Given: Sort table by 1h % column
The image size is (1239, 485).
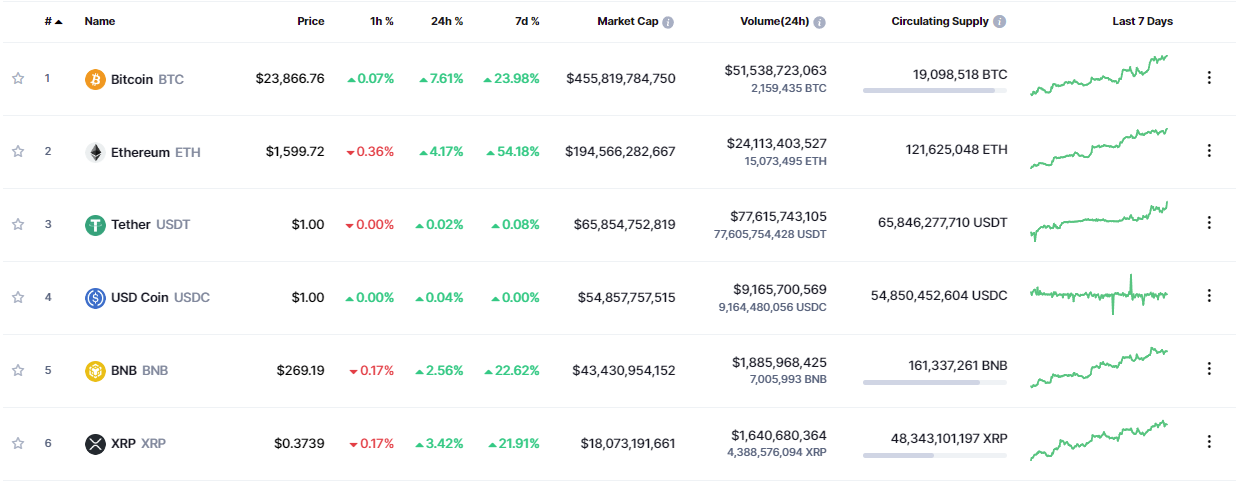Looking at the screenshot, I should point(382,21).
